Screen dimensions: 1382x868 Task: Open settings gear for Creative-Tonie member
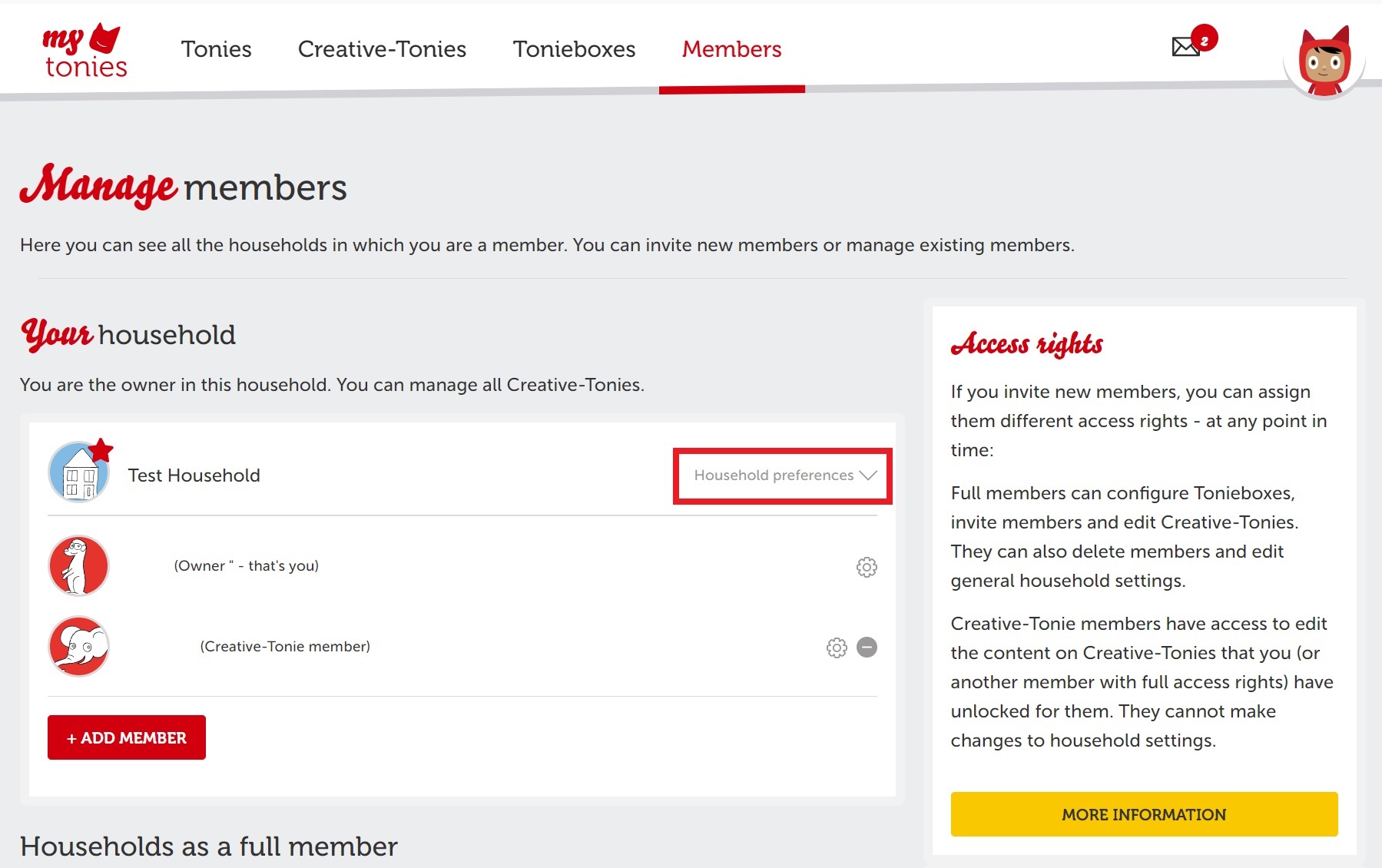(x=837, y=648)
